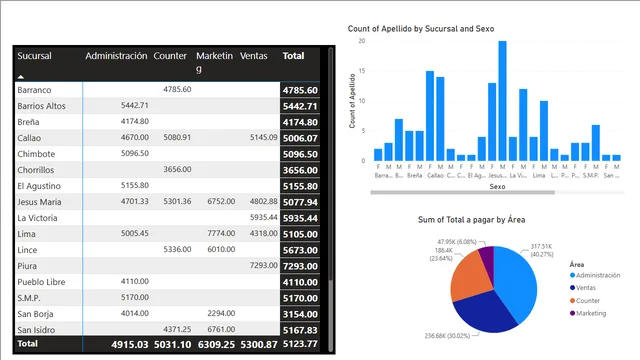Click the Sum of Total a pagar title
The height and width of the screenshot is (360, 640).
tap(471, 220)
